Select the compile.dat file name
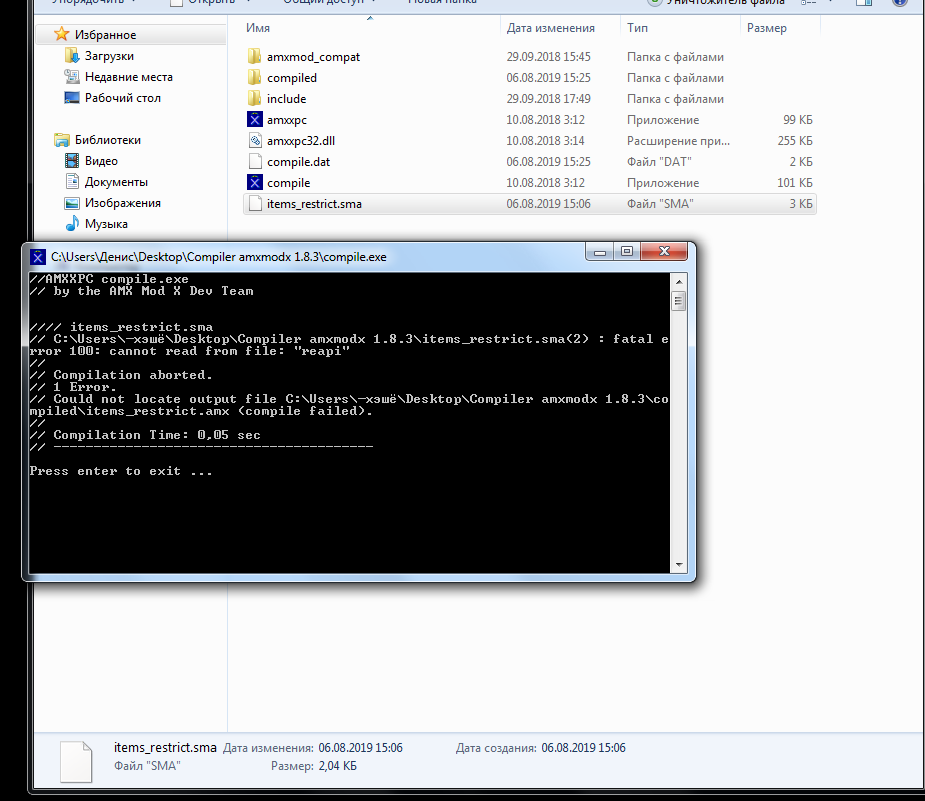The height and width of the screenshot is (801, 925). [x=299, y=162]
